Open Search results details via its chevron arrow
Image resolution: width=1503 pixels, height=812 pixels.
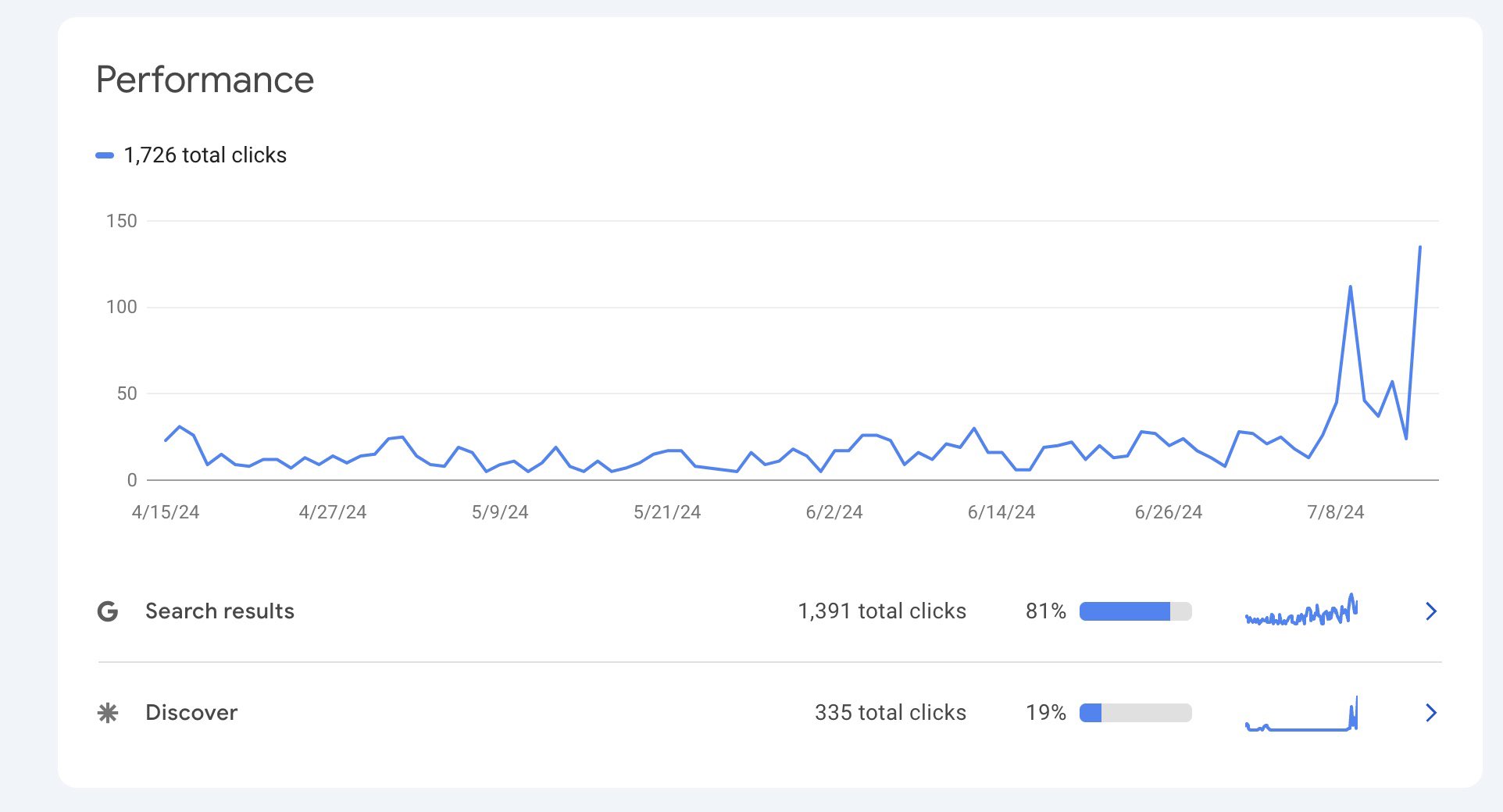[1431, 611]
